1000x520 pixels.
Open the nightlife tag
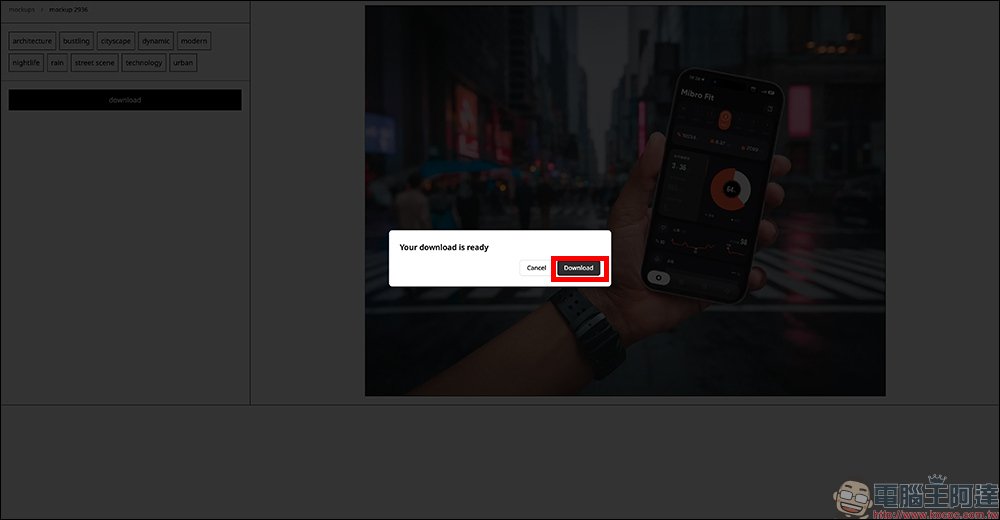coord(26,63)
